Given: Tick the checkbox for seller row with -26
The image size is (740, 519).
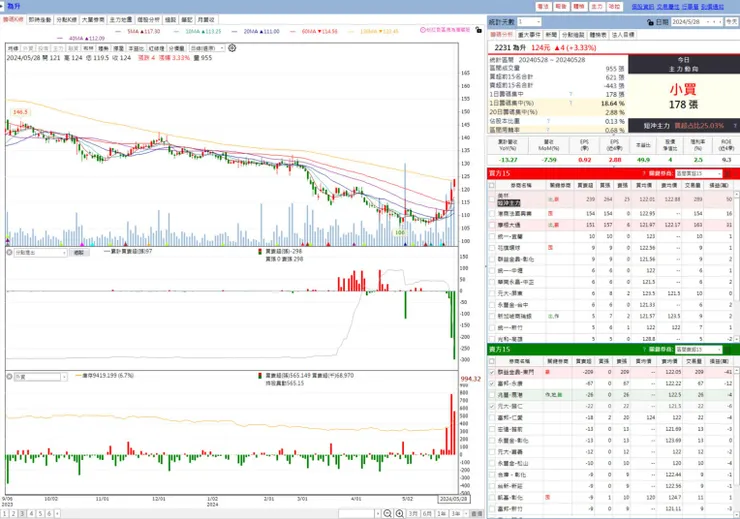Looking at the screenshot, I should point(492,395).
